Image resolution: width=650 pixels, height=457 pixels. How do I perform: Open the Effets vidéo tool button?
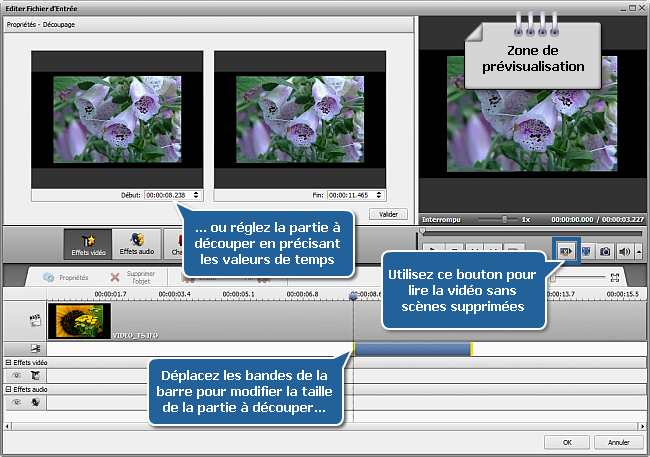click(x=88, y=244)
